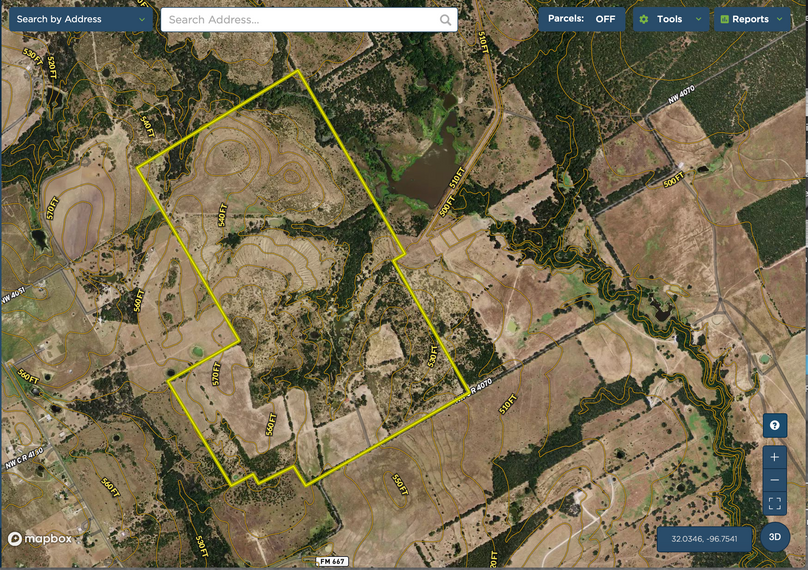Toggle Parcels layer from OFF
This screenshot has width=808, height=570.
tap(605, 19)
